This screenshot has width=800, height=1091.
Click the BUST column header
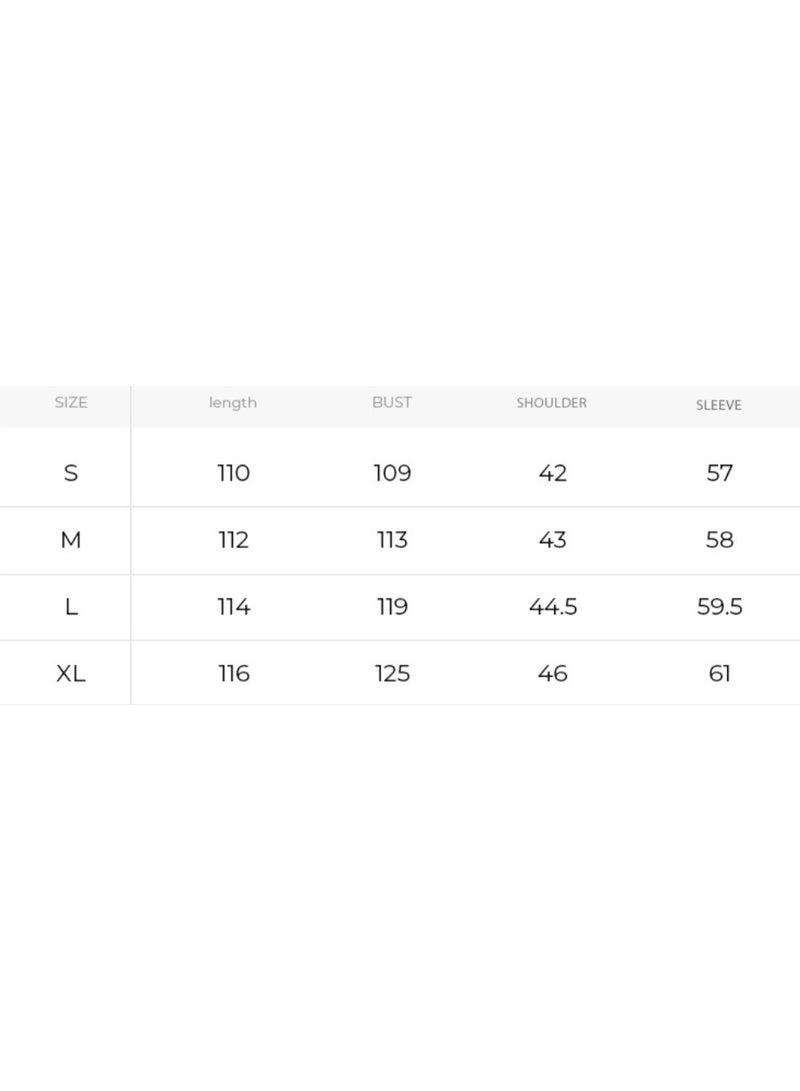point(392,402)
